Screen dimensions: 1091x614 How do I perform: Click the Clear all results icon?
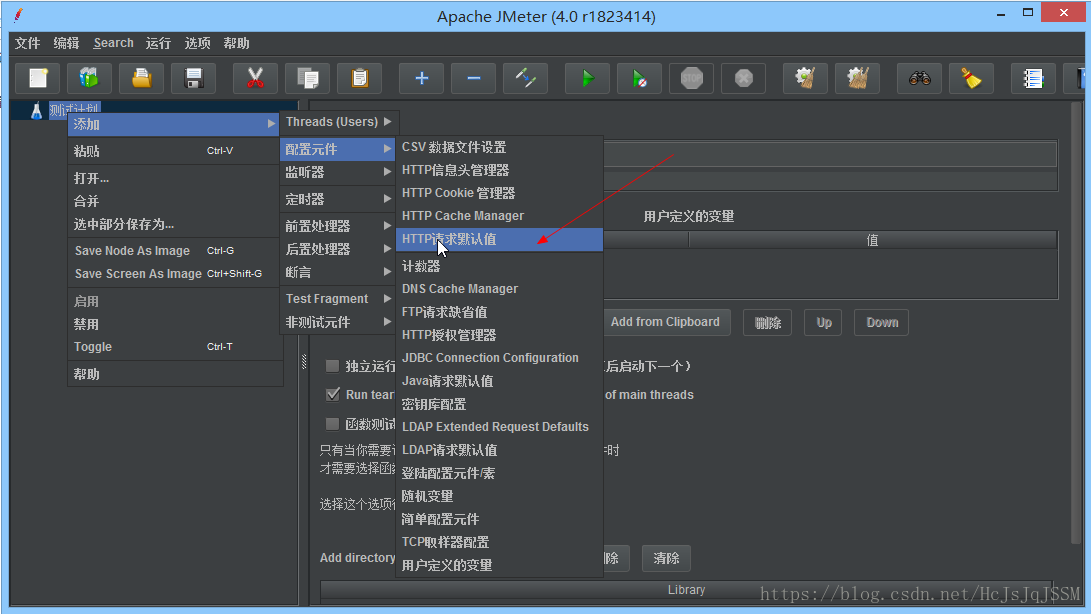(857, 78)
